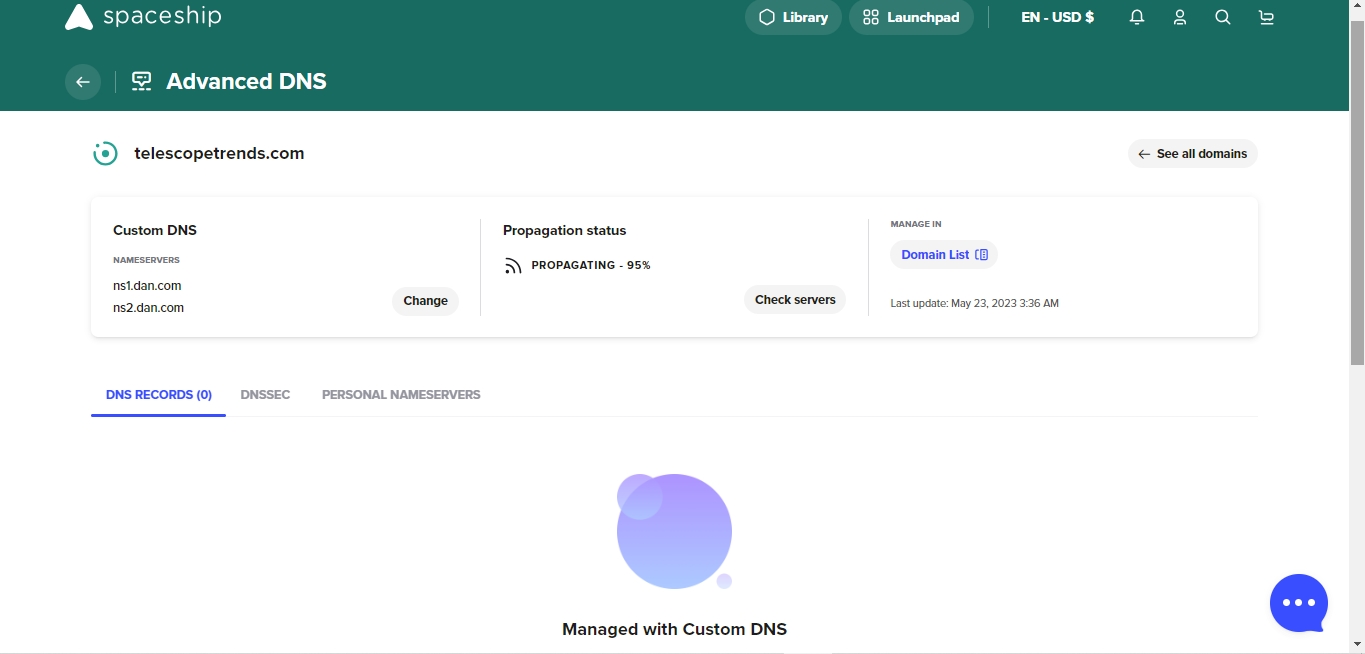Click Change nameservers button

425,301
